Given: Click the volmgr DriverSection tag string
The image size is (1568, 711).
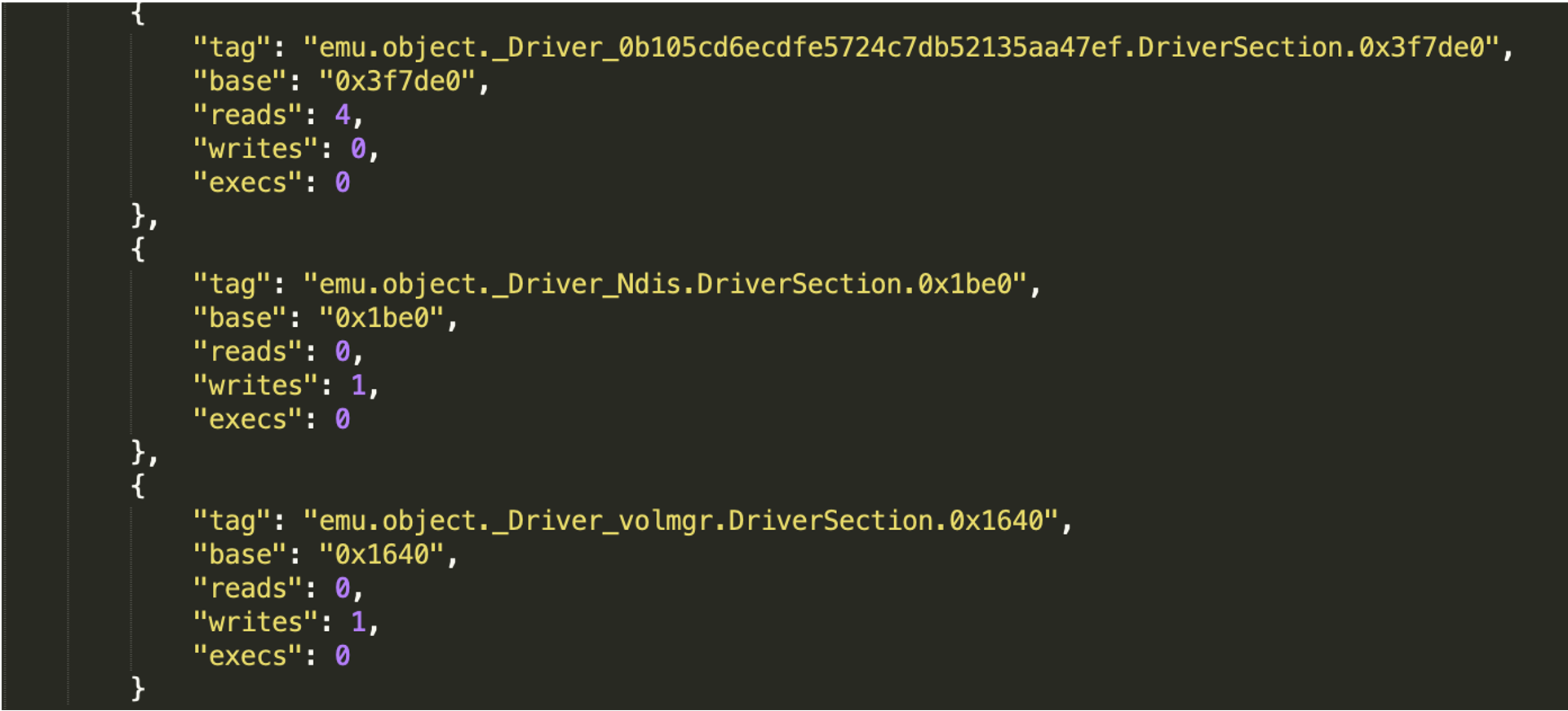Looking at the screenshot, I should coord(681,521).
